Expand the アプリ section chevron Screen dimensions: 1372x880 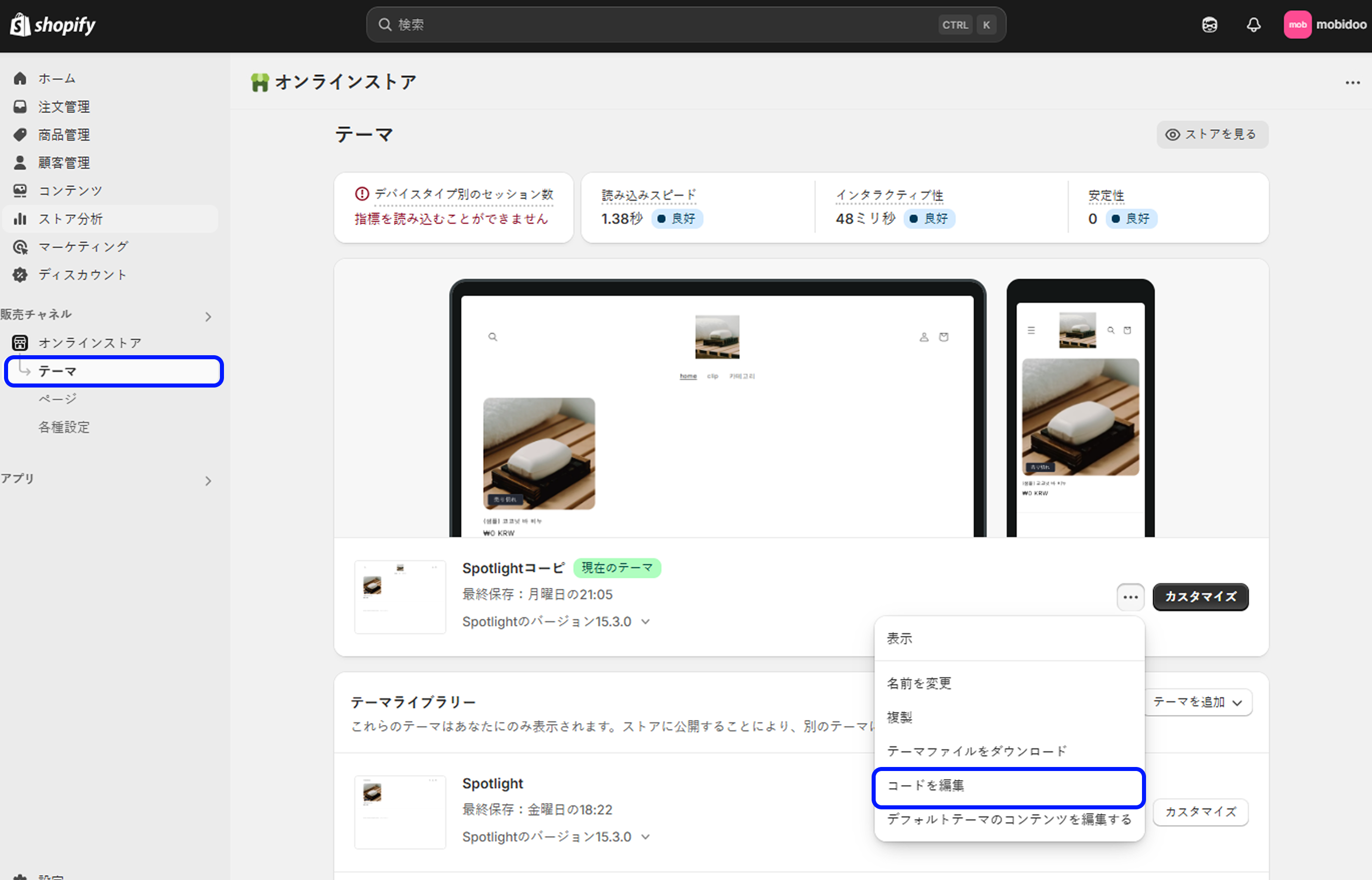pos(208,481)
